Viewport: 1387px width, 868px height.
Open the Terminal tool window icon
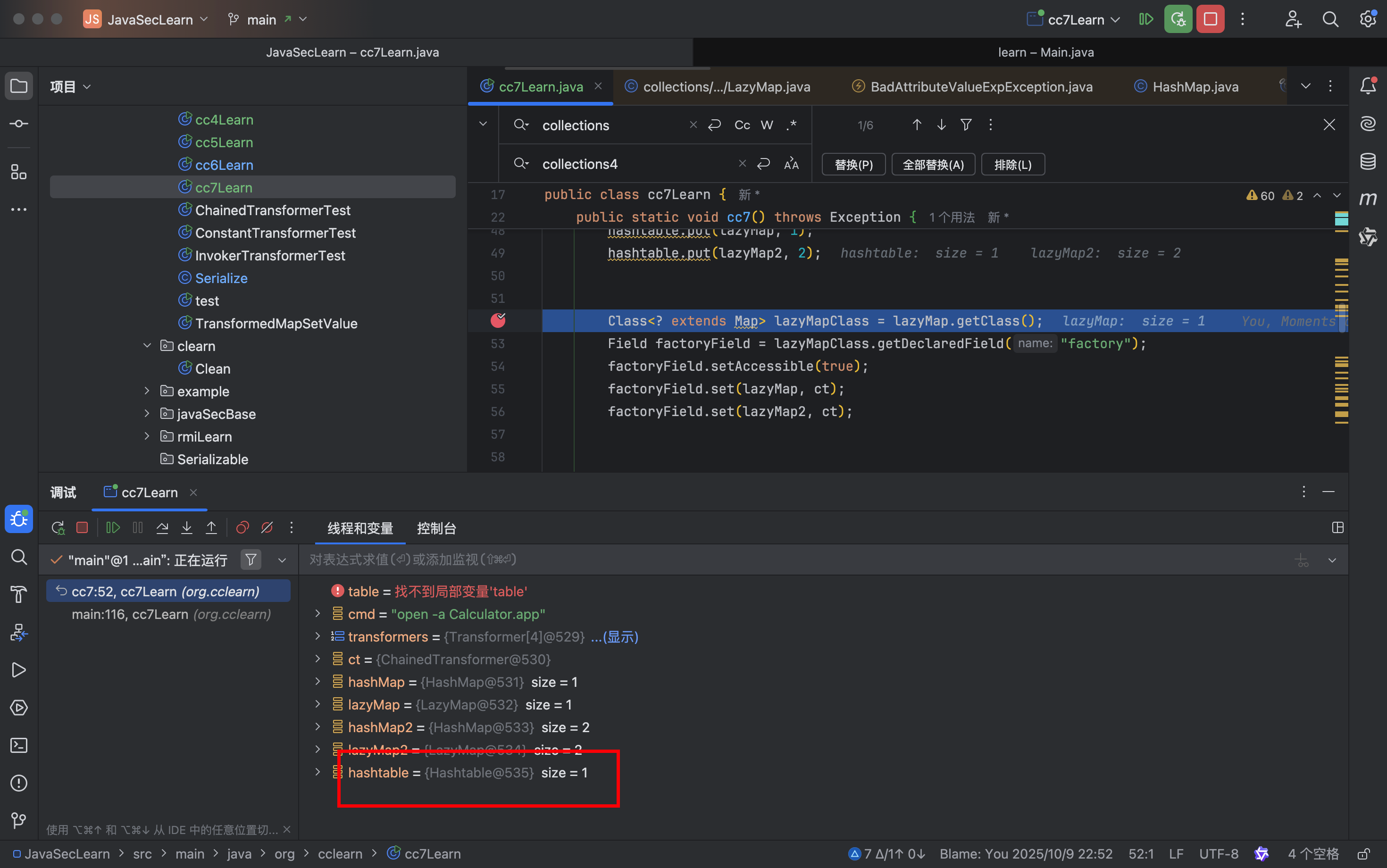[x=19, y=745]
